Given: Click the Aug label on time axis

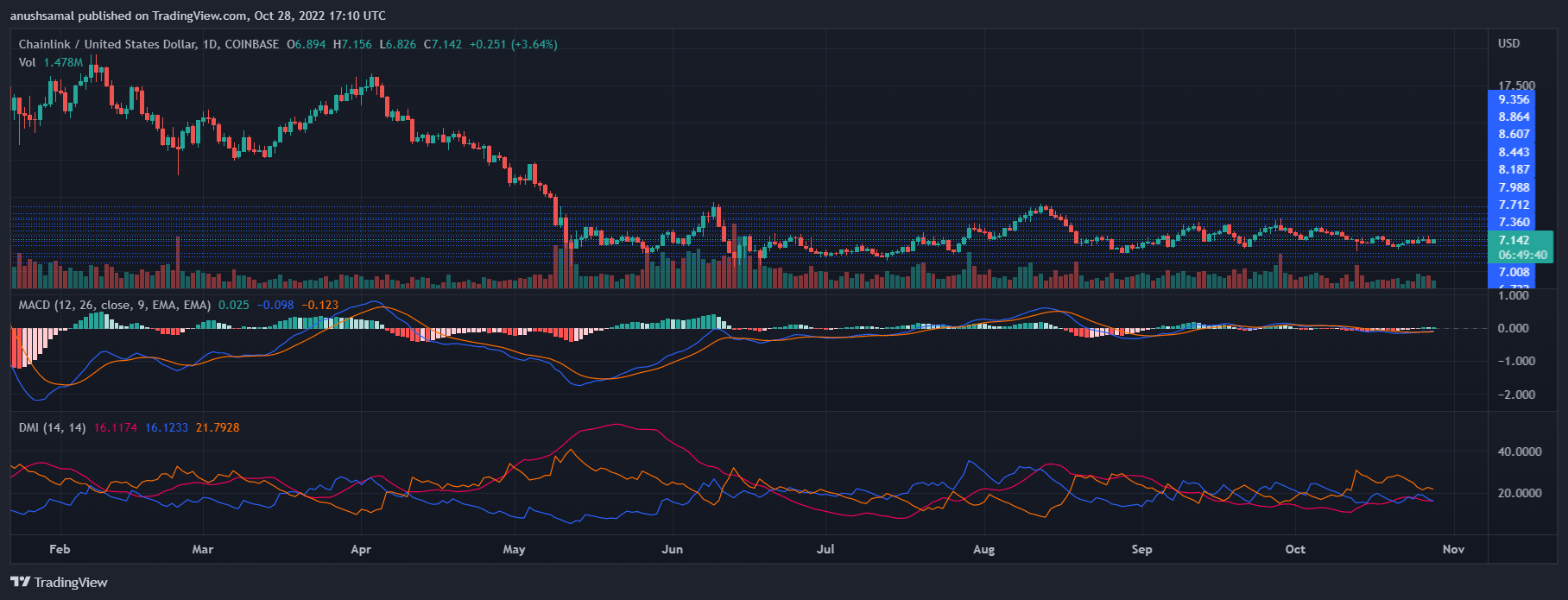Looking at the screenshot, I should [983, 549].
